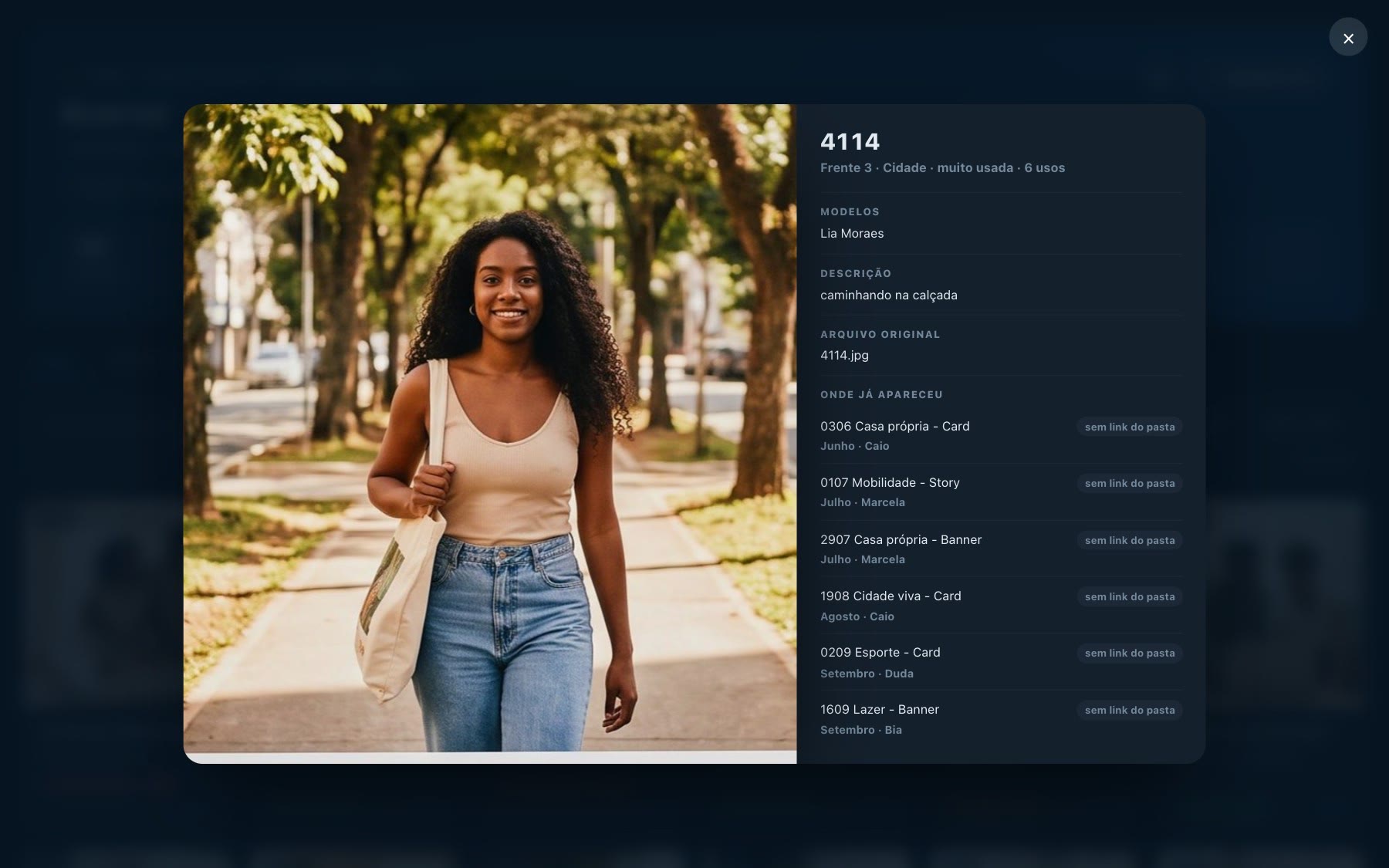Image resolution: width=1389 pixels, height=868 pixels.
Task: Click the "sem link do pasta" badge for 1609 Lazer
Action: coord(1130,710)
